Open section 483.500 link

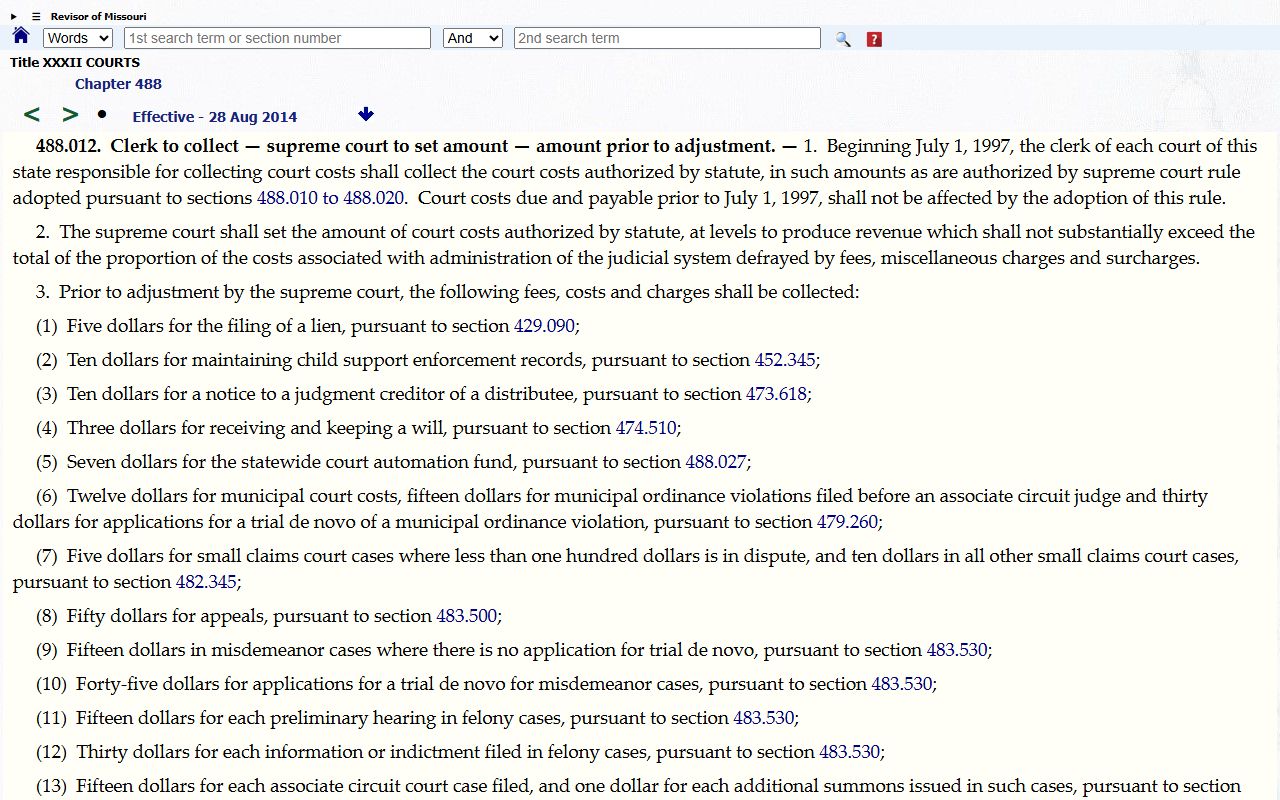467,616
